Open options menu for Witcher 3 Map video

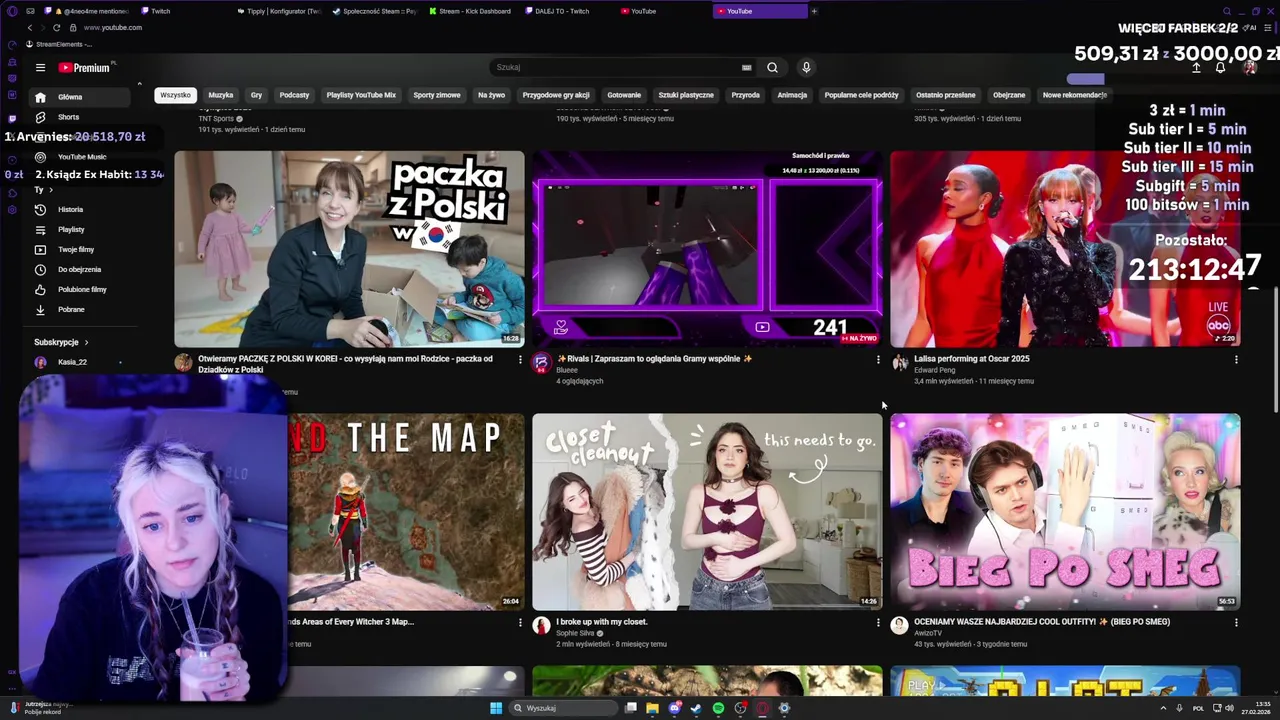(520, 623)
